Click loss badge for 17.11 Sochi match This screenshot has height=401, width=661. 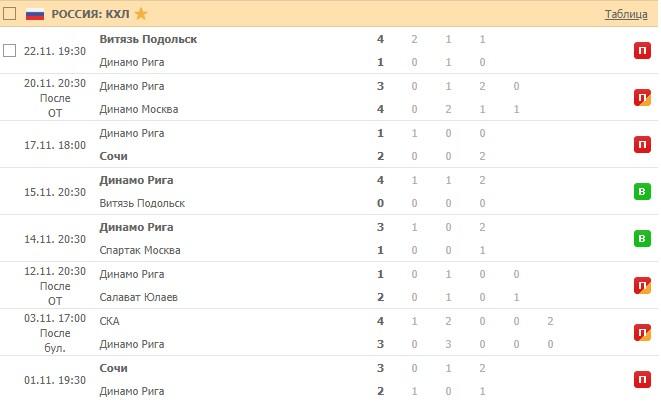tap(642, 145)
